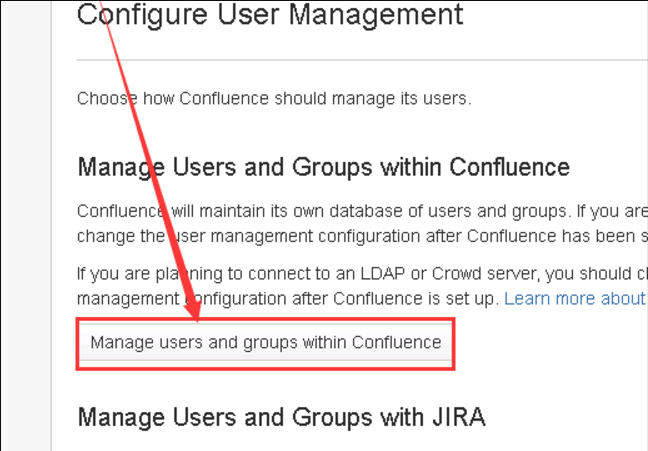Click the Manage Users and Groups within Confluence heading
The width and height of the screenshot is (648, 451).
(324, 167)
